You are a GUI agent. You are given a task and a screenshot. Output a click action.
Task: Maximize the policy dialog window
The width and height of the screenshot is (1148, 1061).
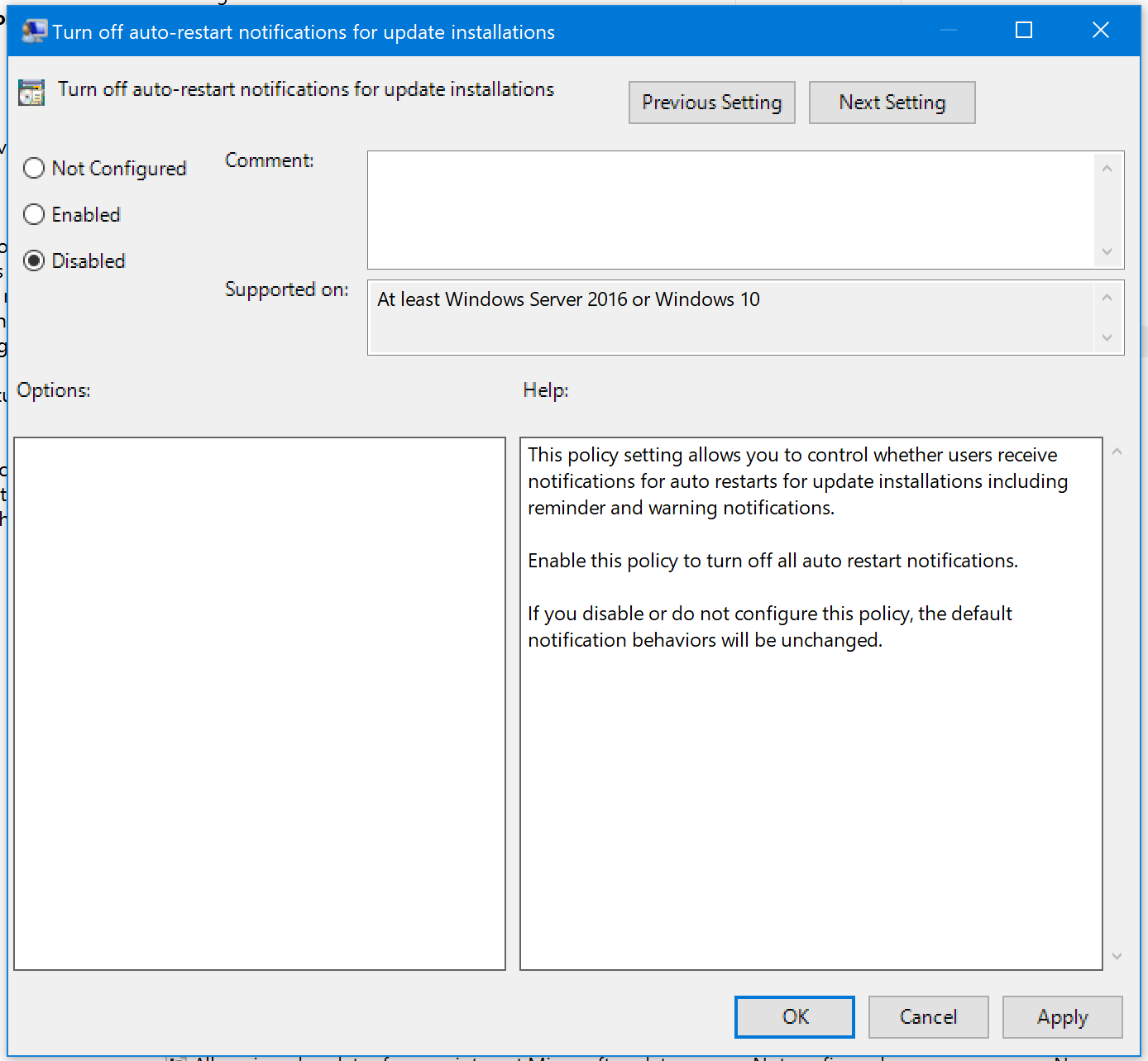coord(1024,31)
